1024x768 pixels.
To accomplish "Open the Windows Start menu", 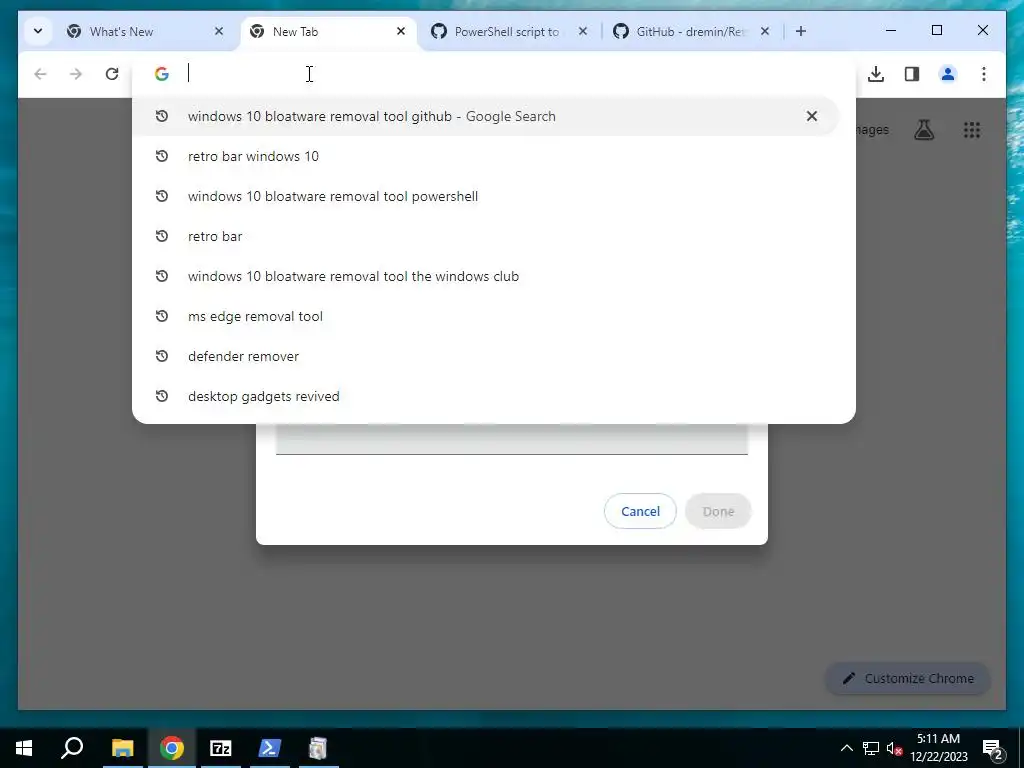I will coord(24,748).
